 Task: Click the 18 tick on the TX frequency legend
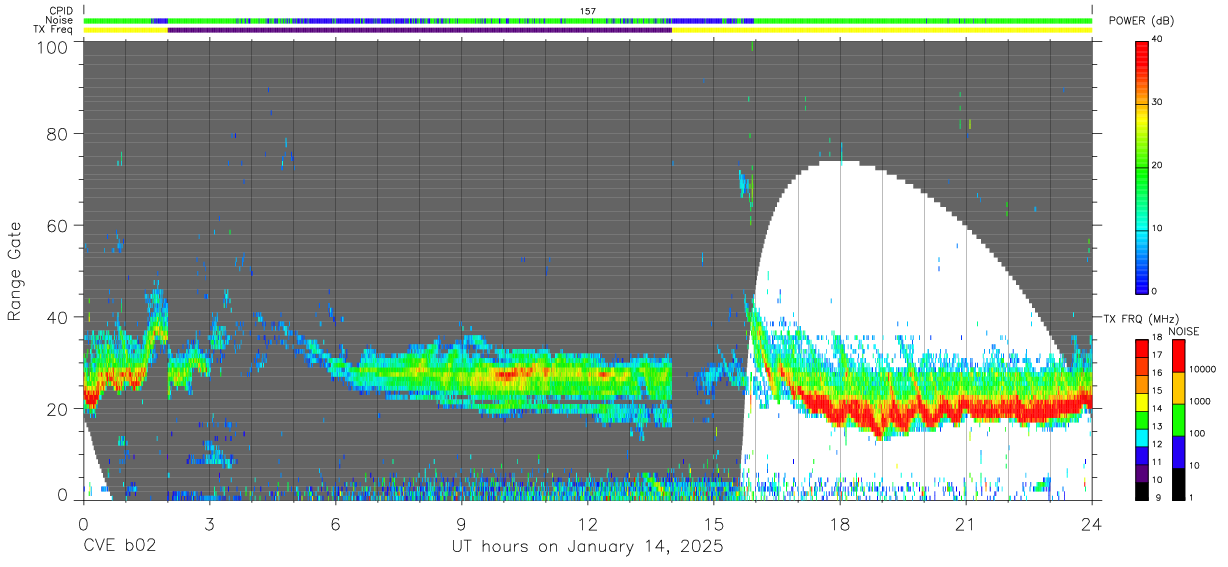tap(1157, 337)
